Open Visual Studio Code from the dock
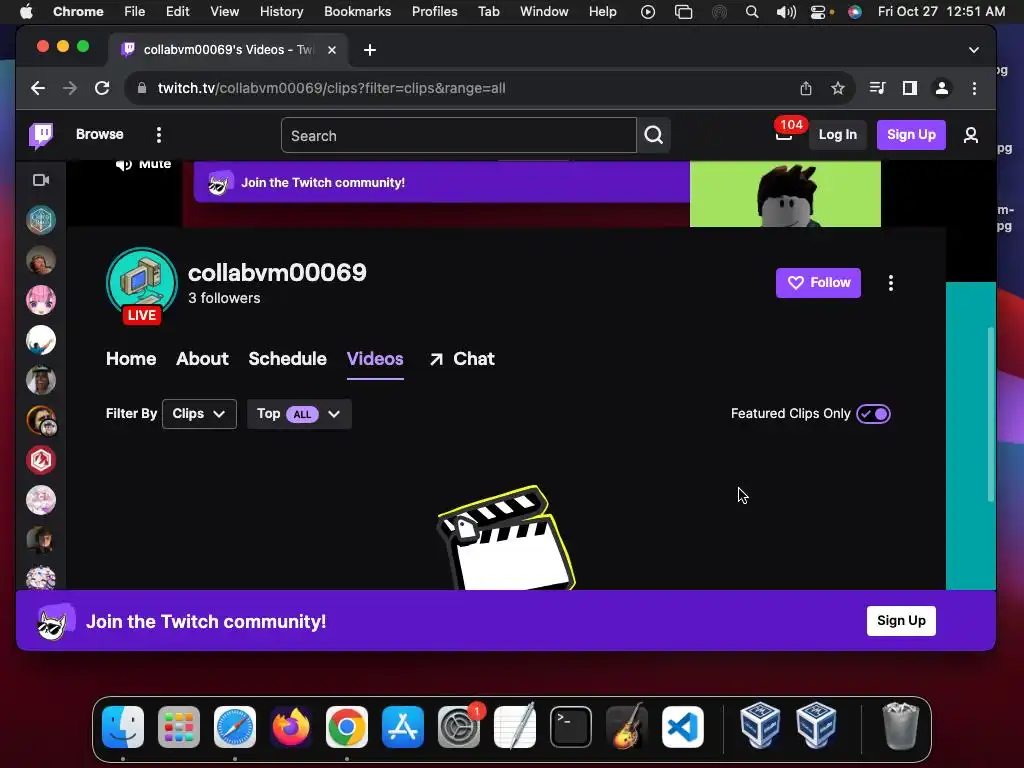Screen dimensions: 1024x768 pos(682,727)
